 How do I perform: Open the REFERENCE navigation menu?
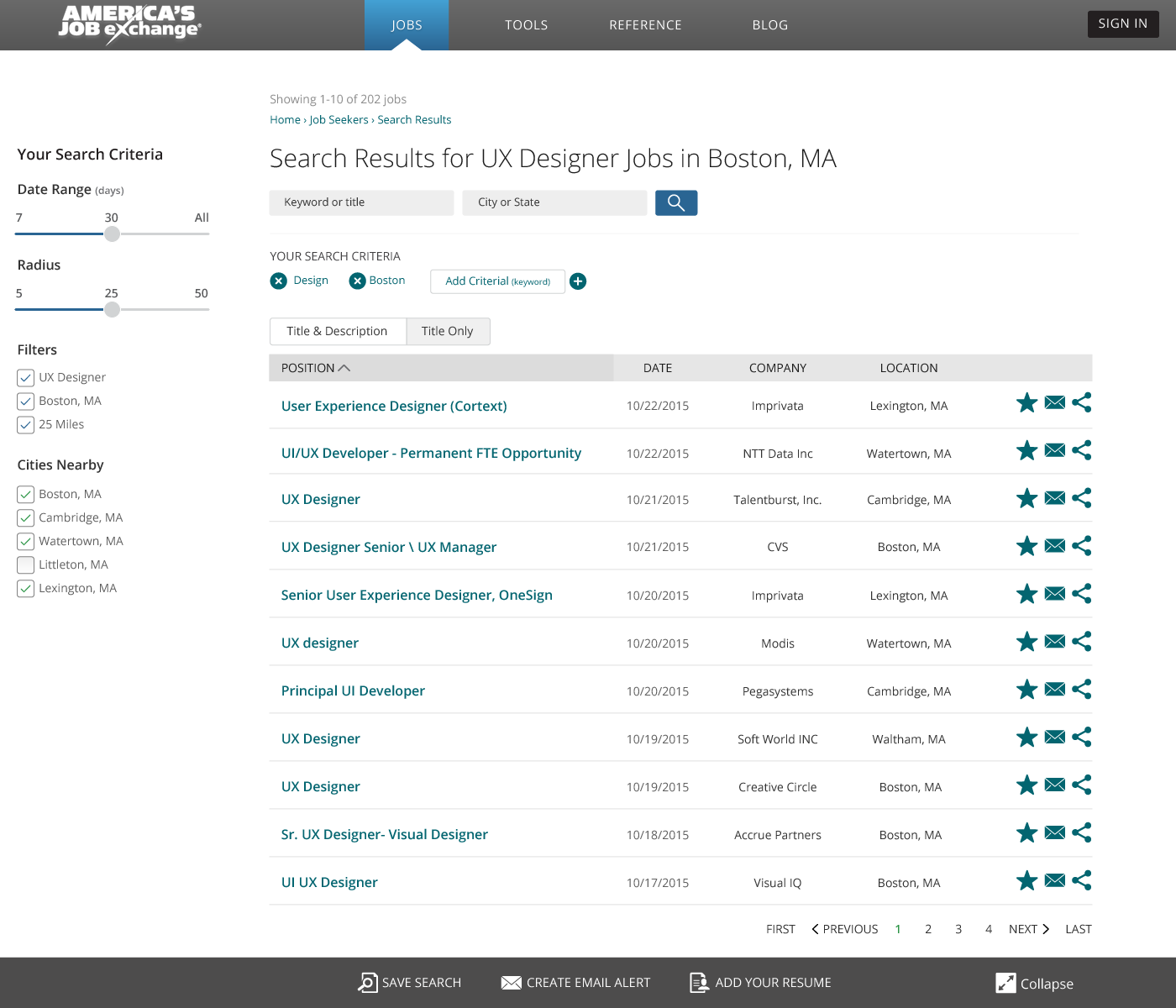click(x=645, y=25)
